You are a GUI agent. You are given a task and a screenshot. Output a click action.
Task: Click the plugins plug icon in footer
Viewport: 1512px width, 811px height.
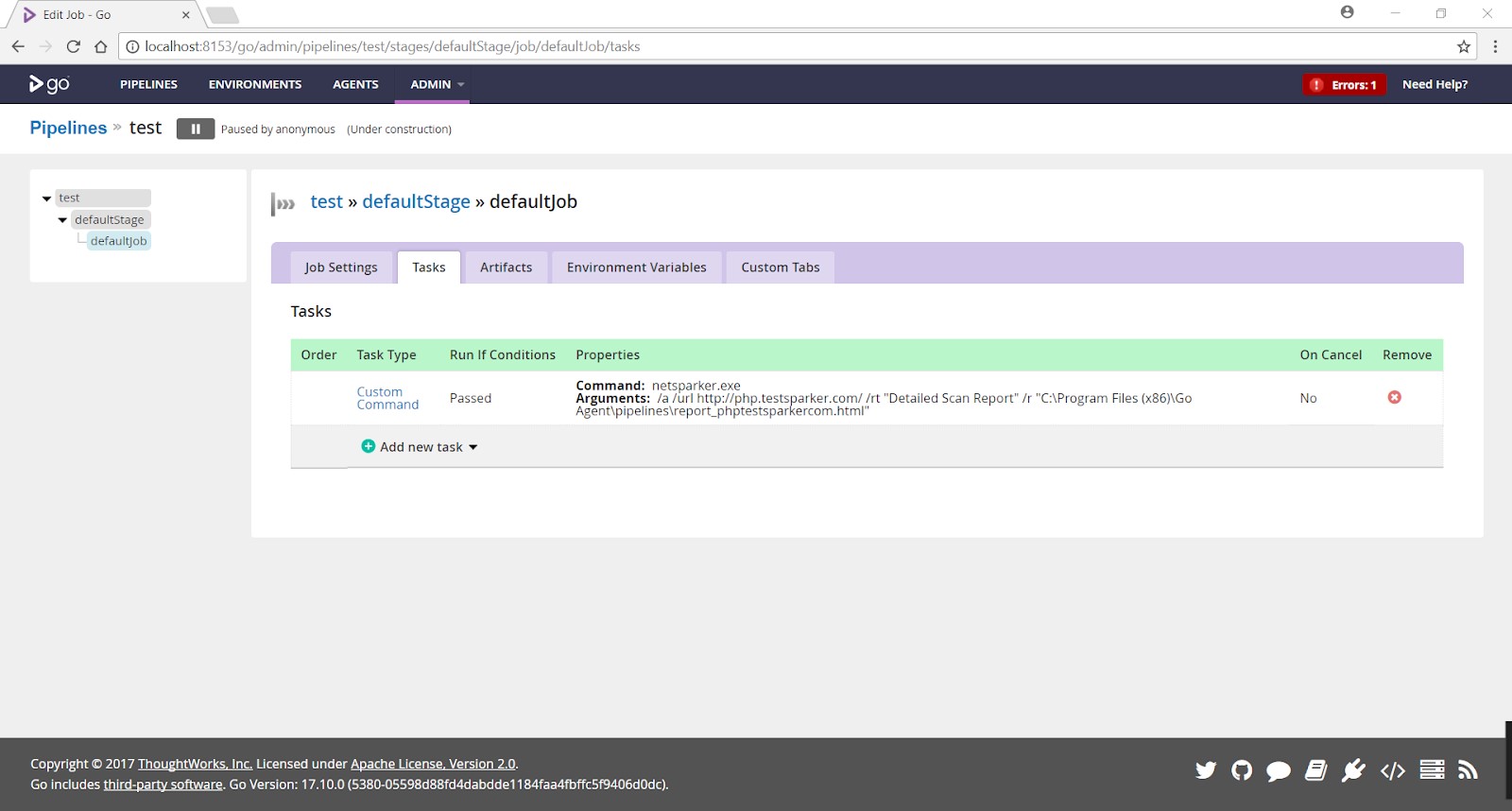(x=1353, y=770)
